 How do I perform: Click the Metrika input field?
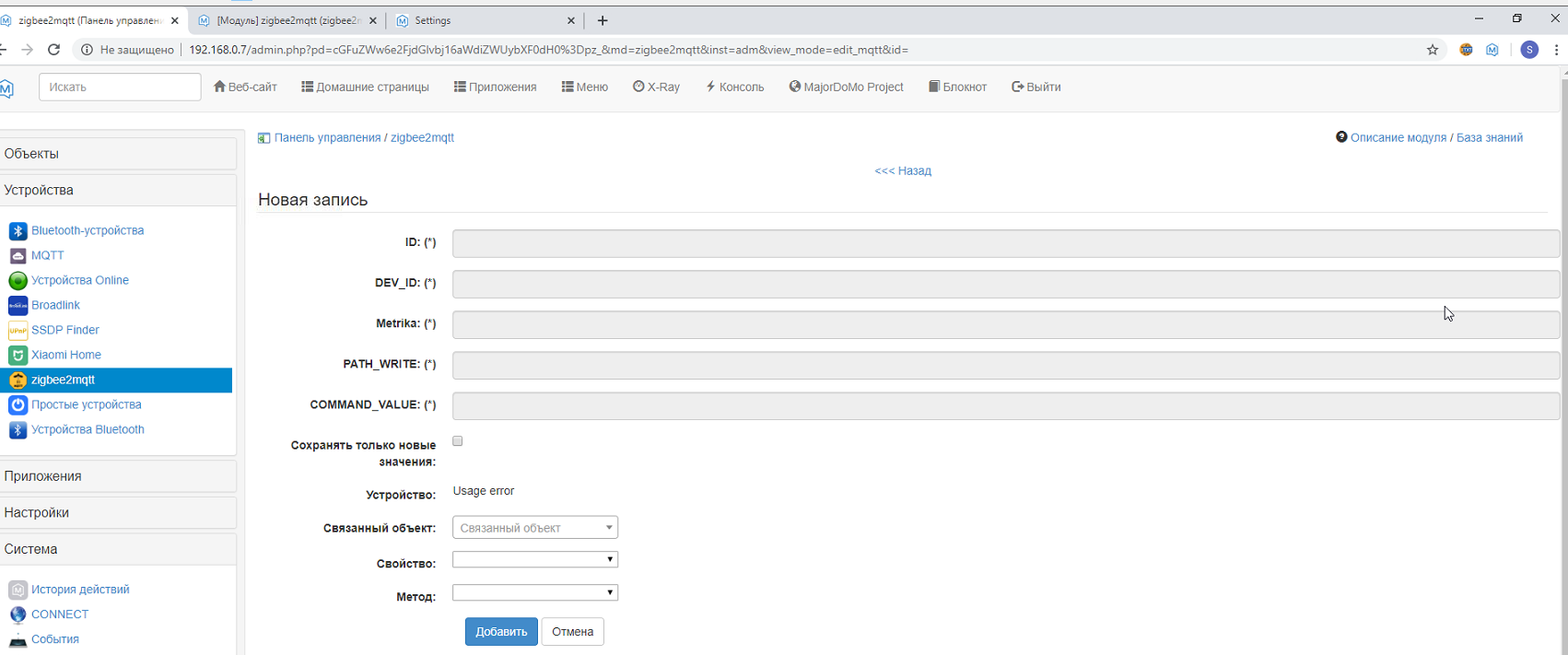click(x=1006, y=324)
